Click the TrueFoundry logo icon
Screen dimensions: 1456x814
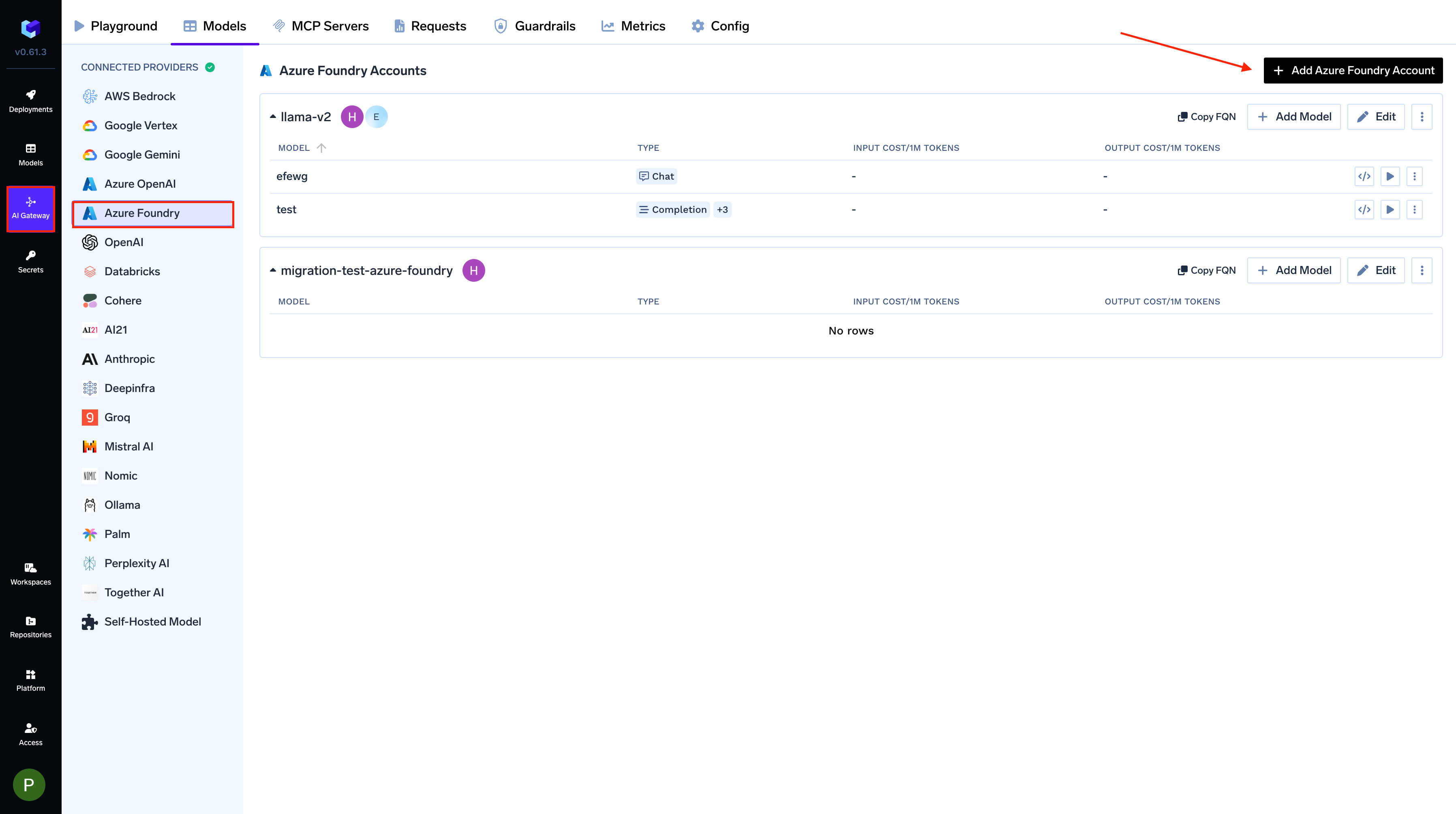pyautogui.click(x=30, y=28)
